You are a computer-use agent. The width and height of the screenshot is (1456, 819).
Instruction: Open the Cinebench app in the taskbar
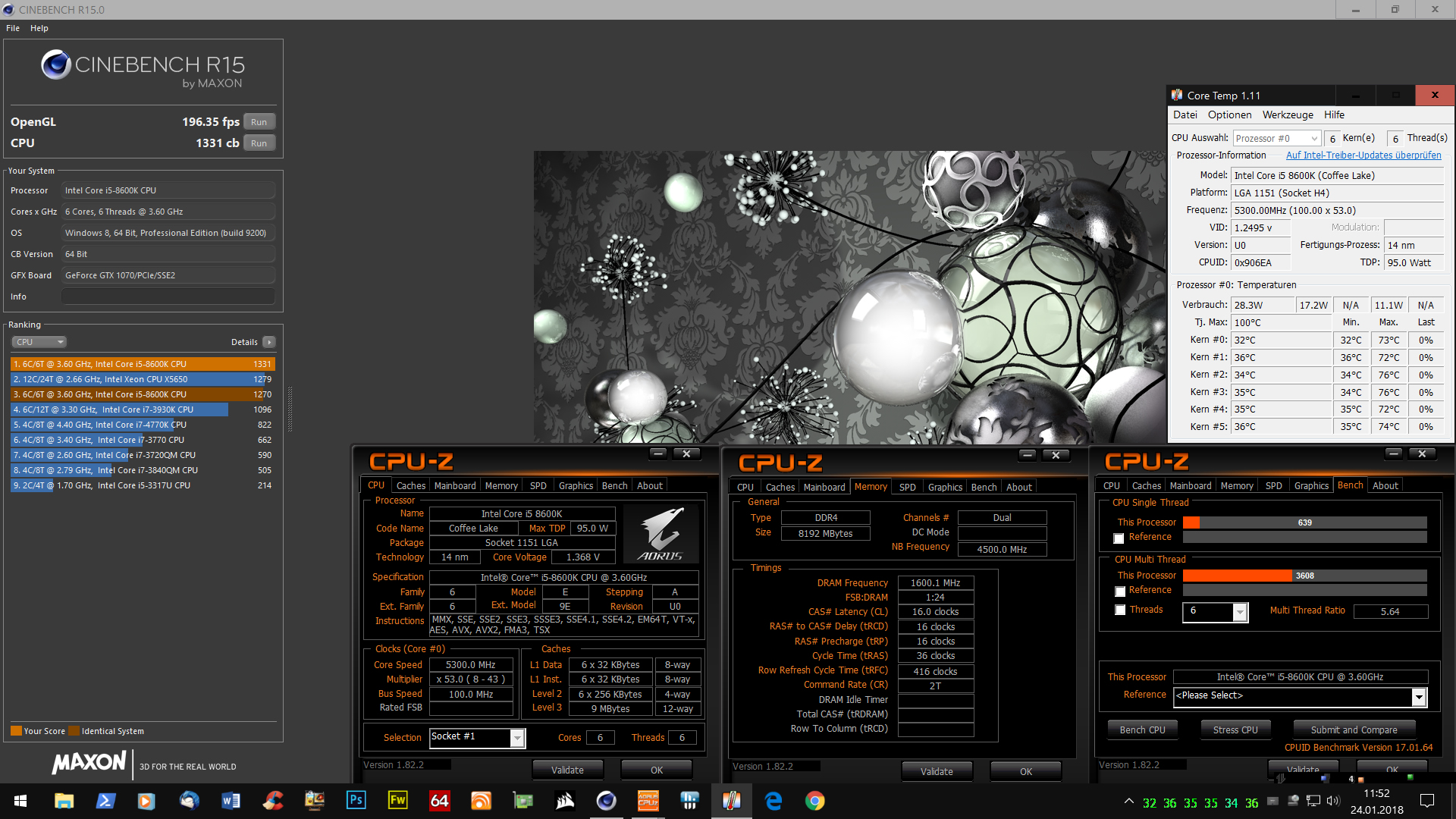607,801
